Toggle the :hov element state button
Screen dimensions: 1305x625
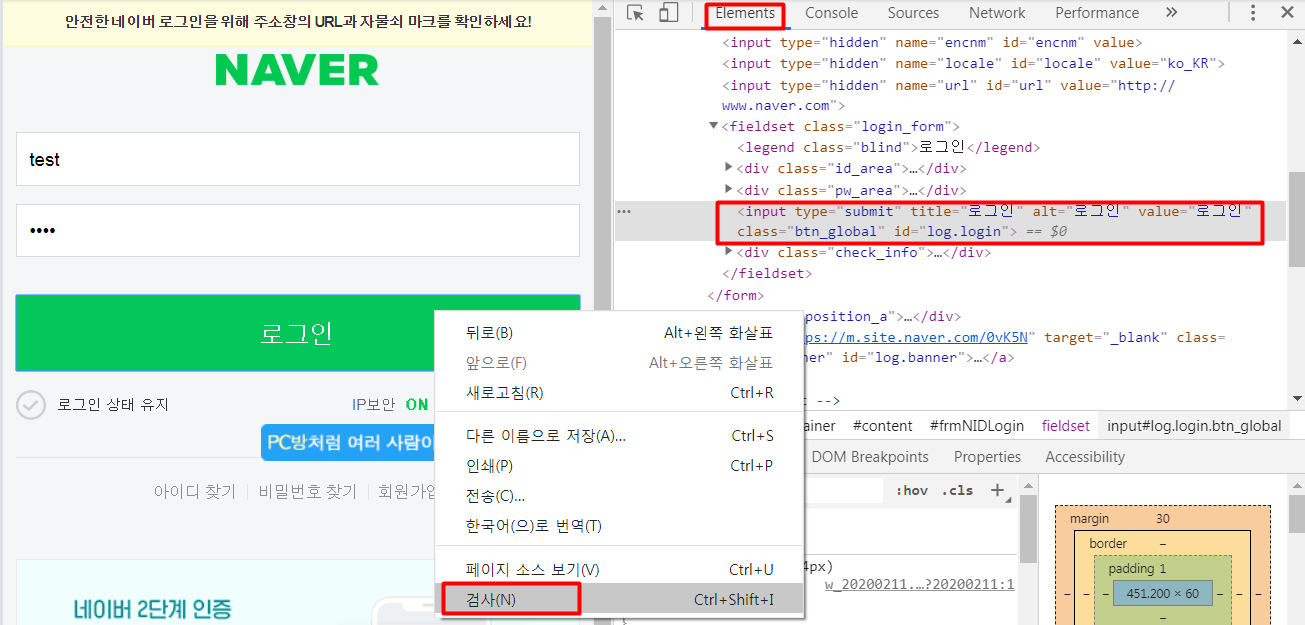(x=911, y=490)
